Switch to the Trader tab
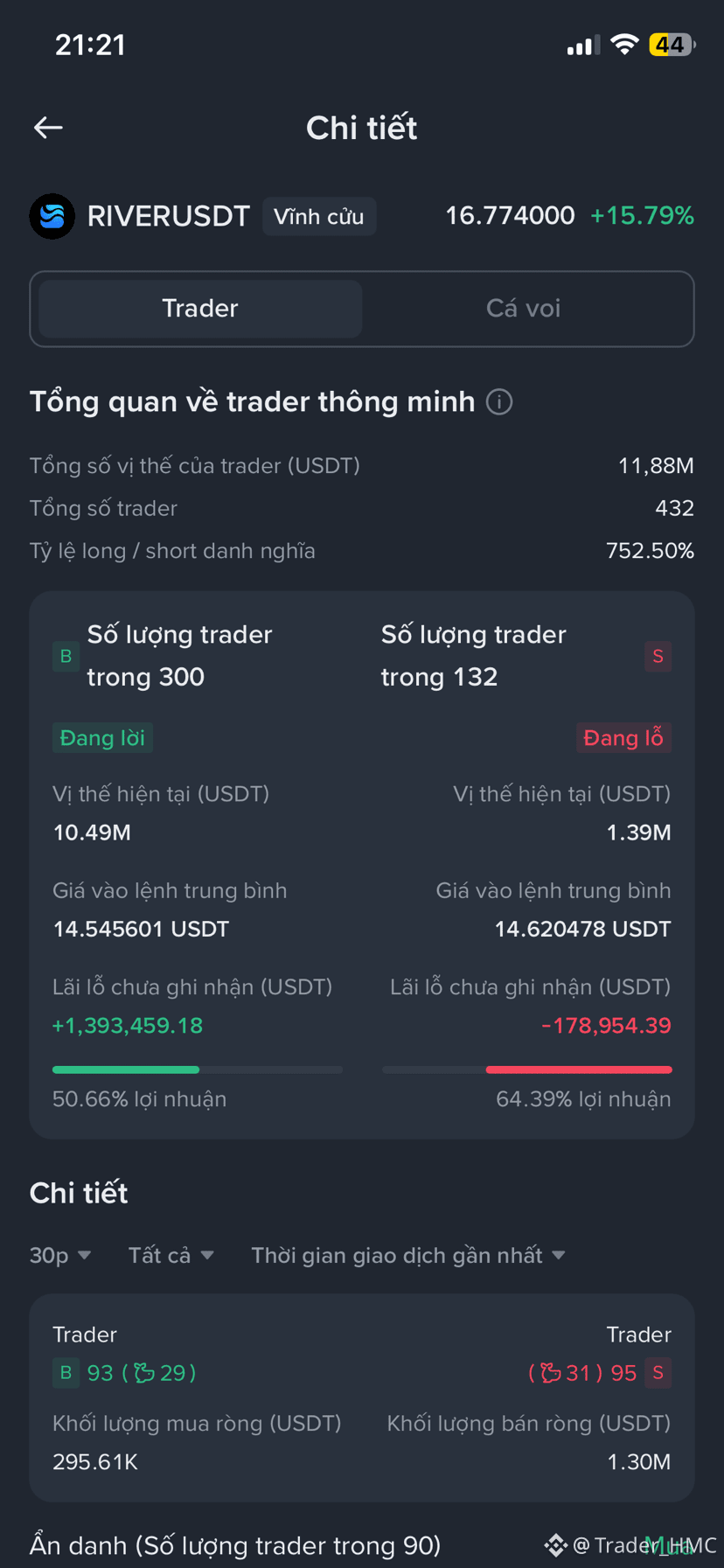The width and height of the screenshot is (724, 1568). click(200, 309)
